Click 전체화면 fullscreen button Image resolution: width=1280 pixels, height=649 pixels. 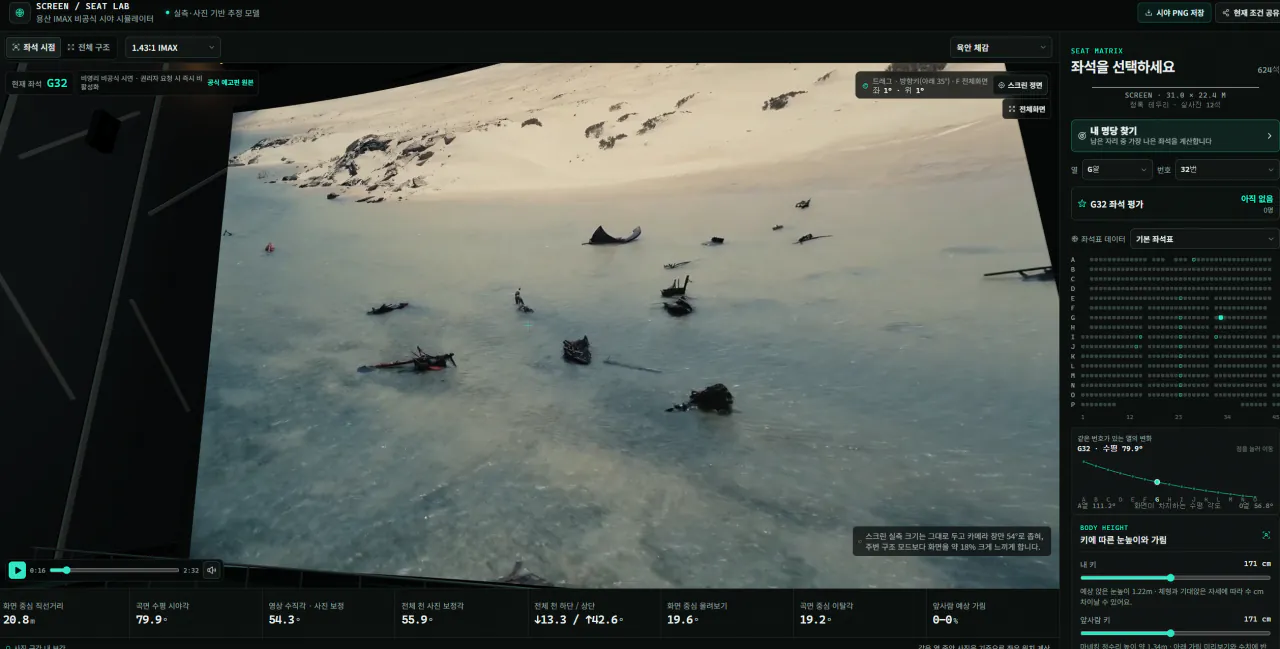point(1026,109)
